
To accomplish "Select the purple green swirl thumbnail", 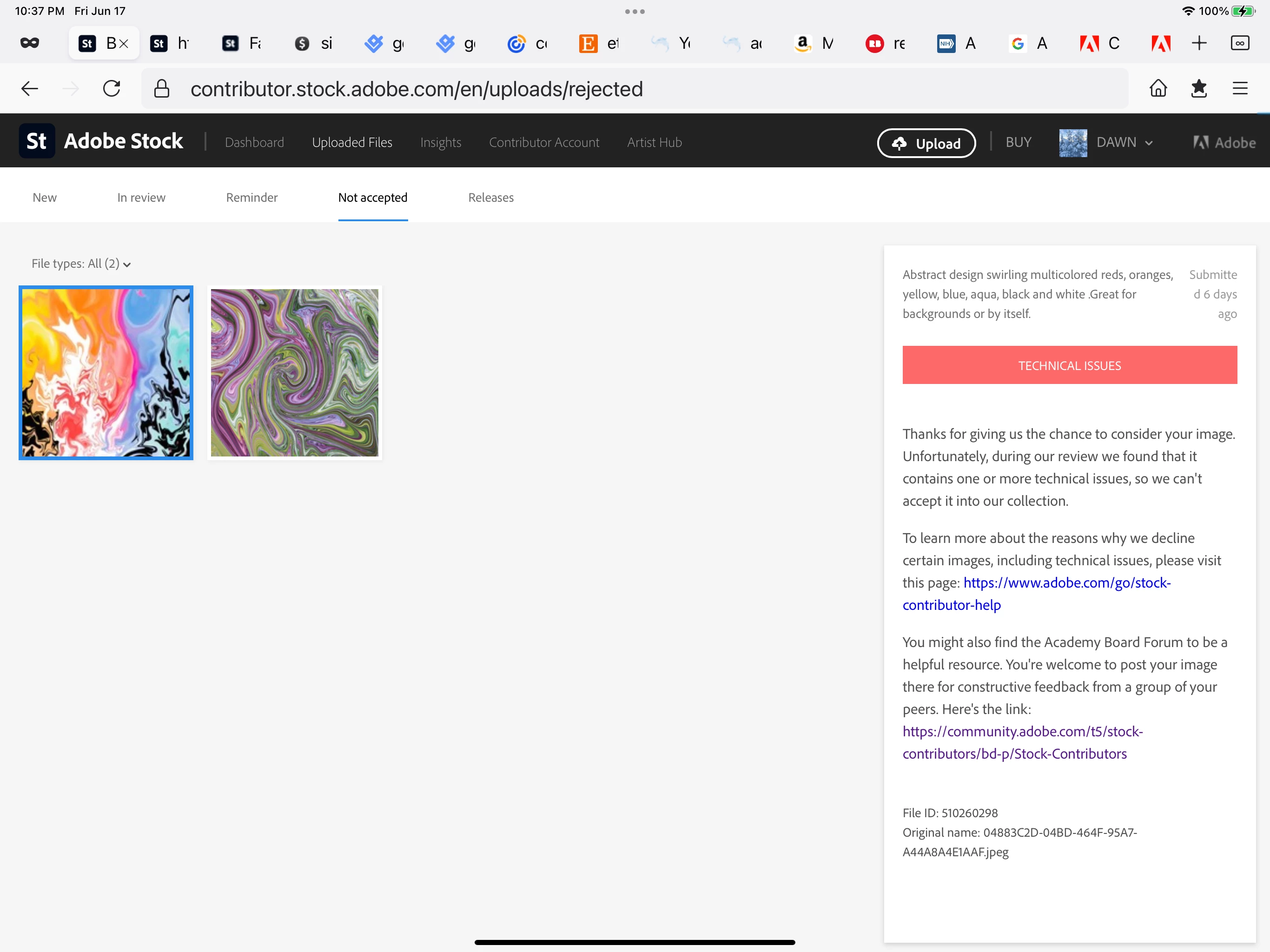I will tap(295, 373).
